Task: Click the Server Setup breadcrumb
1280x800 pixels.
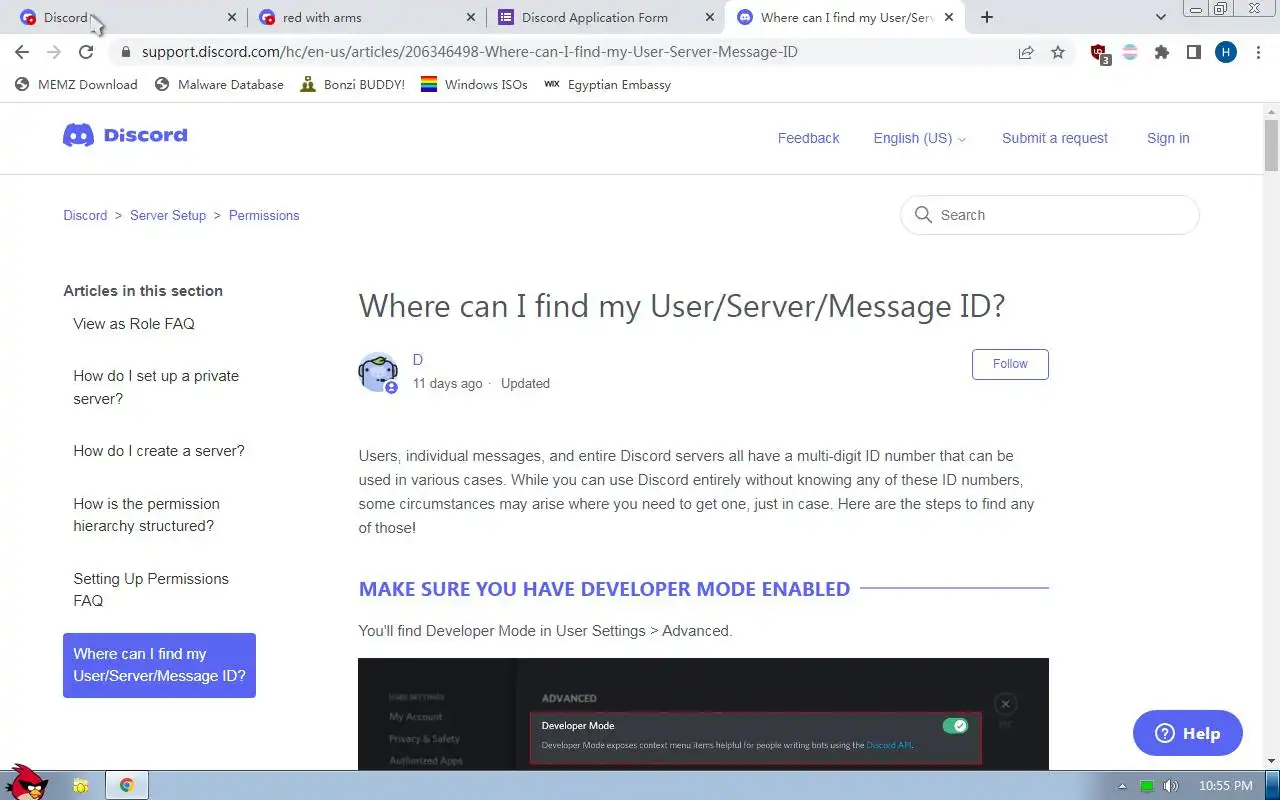Action: pyautogui.click(x=168, y=215)
